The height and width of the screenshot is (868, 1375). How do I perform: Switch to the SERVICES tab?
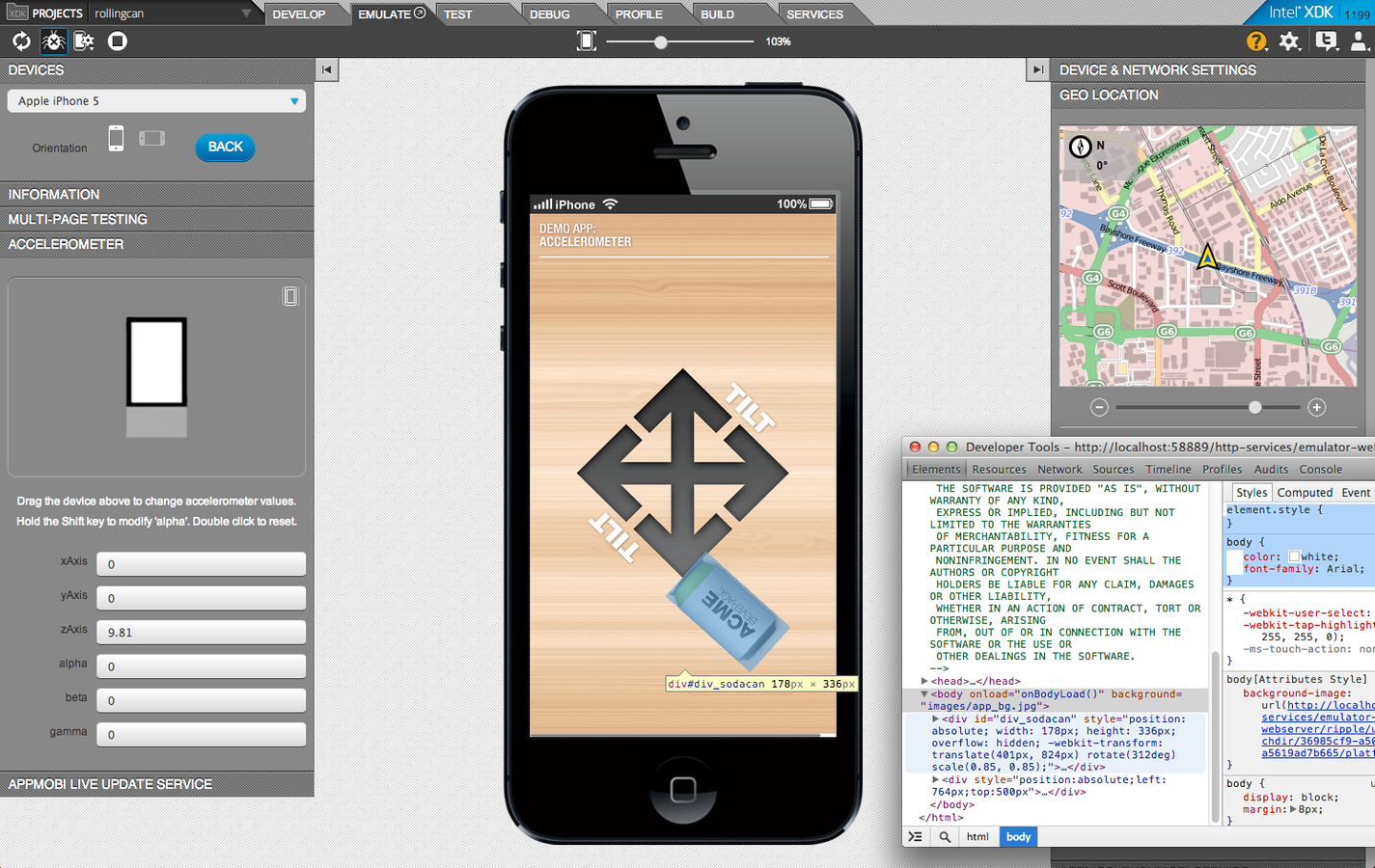pyautogui.click(x=814, y=14)
